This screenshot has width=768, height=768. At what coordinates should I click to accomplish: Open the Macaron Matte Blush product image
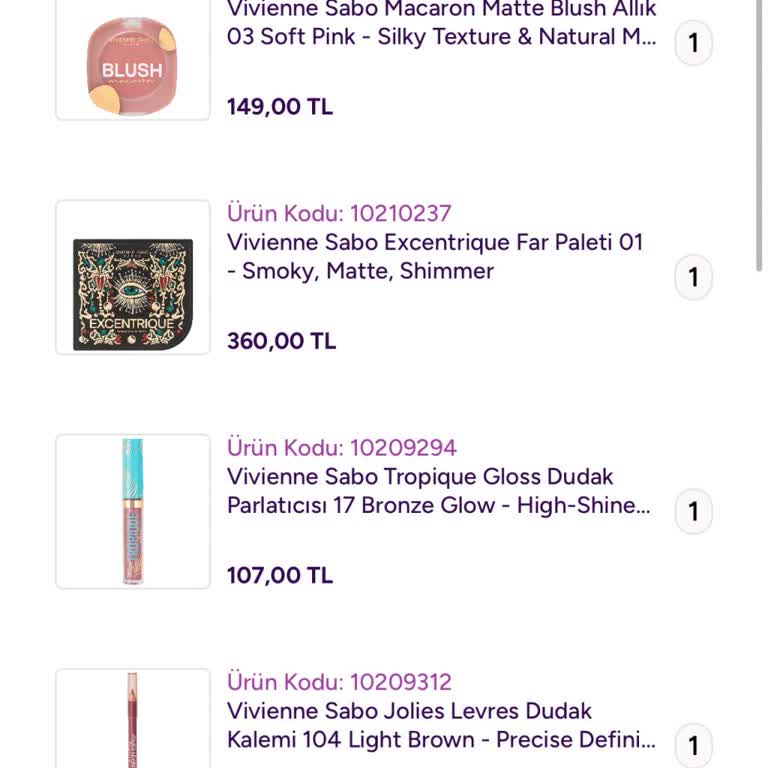pos(132,61)
